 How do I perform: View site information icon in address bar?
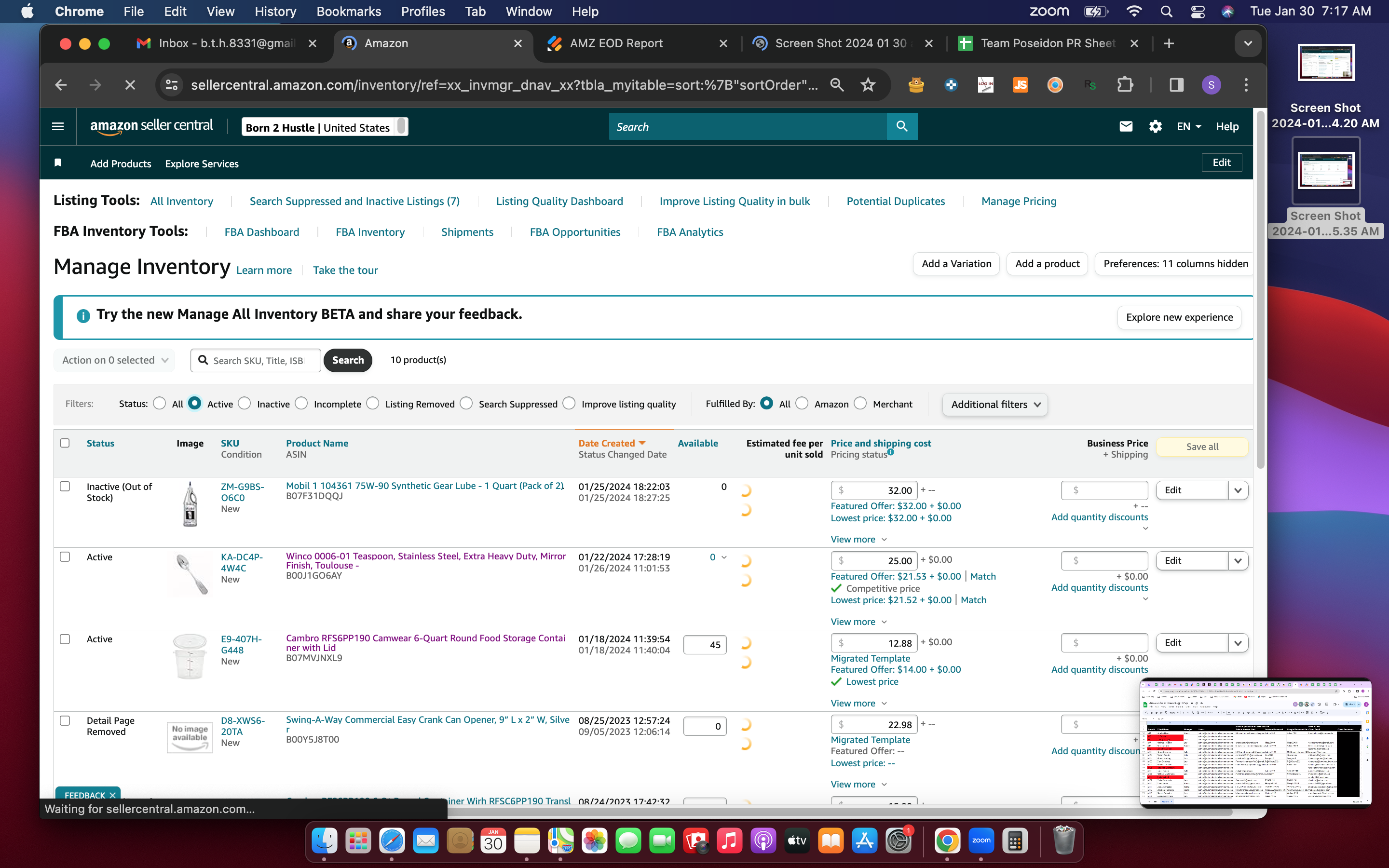click(171, 85)
